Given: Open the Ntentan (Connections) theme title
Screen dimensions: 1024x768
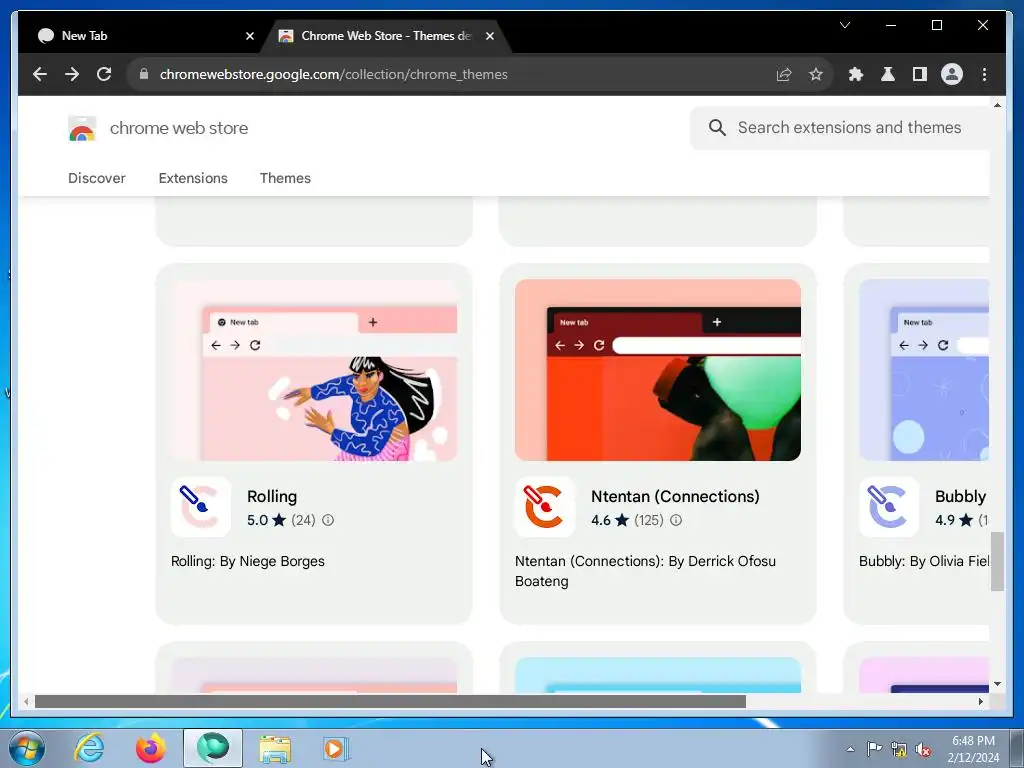Looking at the screenshot, I should [675, 496].
